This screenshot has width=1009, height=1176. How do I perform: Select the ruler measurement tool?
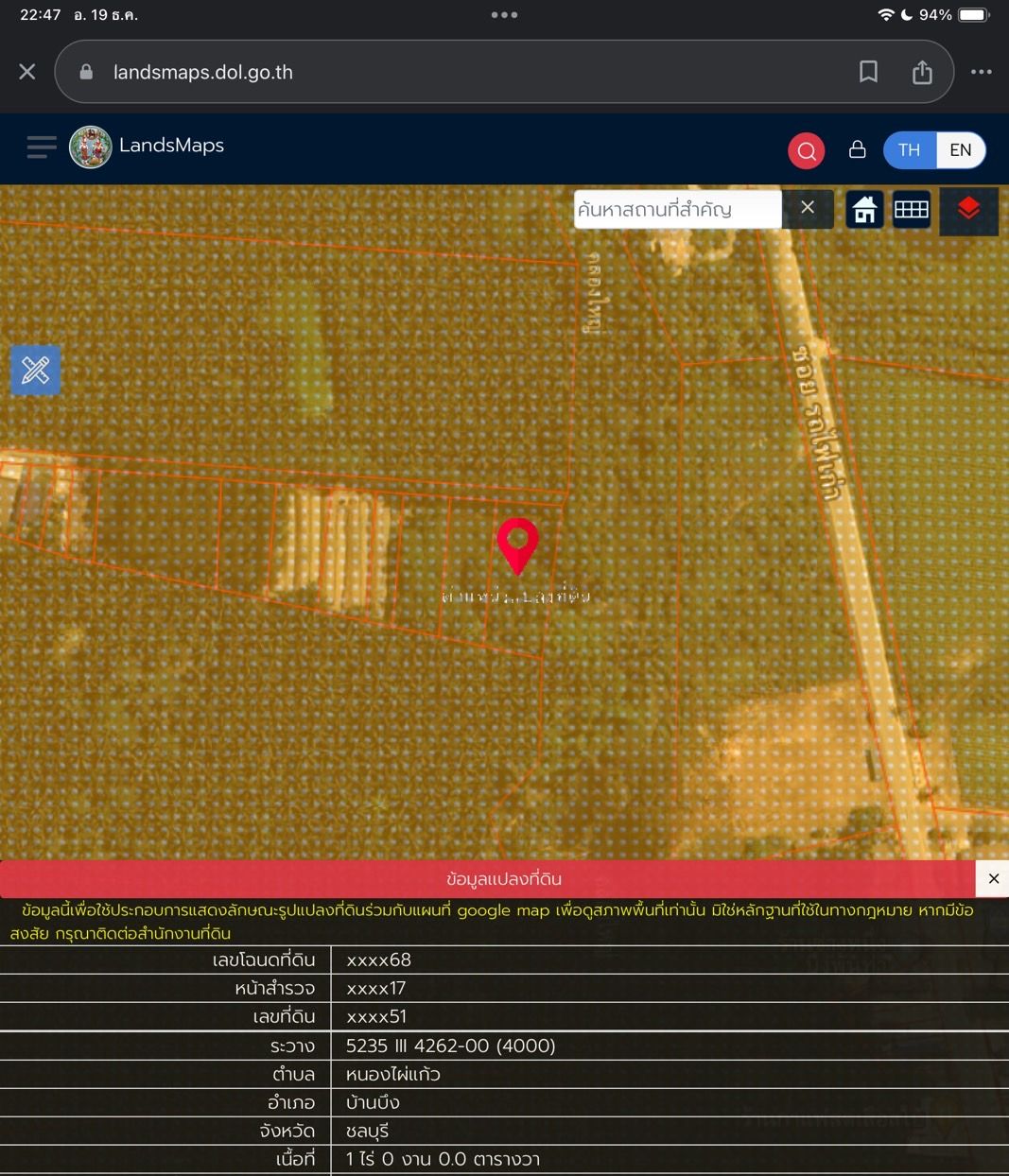(36, 370)
